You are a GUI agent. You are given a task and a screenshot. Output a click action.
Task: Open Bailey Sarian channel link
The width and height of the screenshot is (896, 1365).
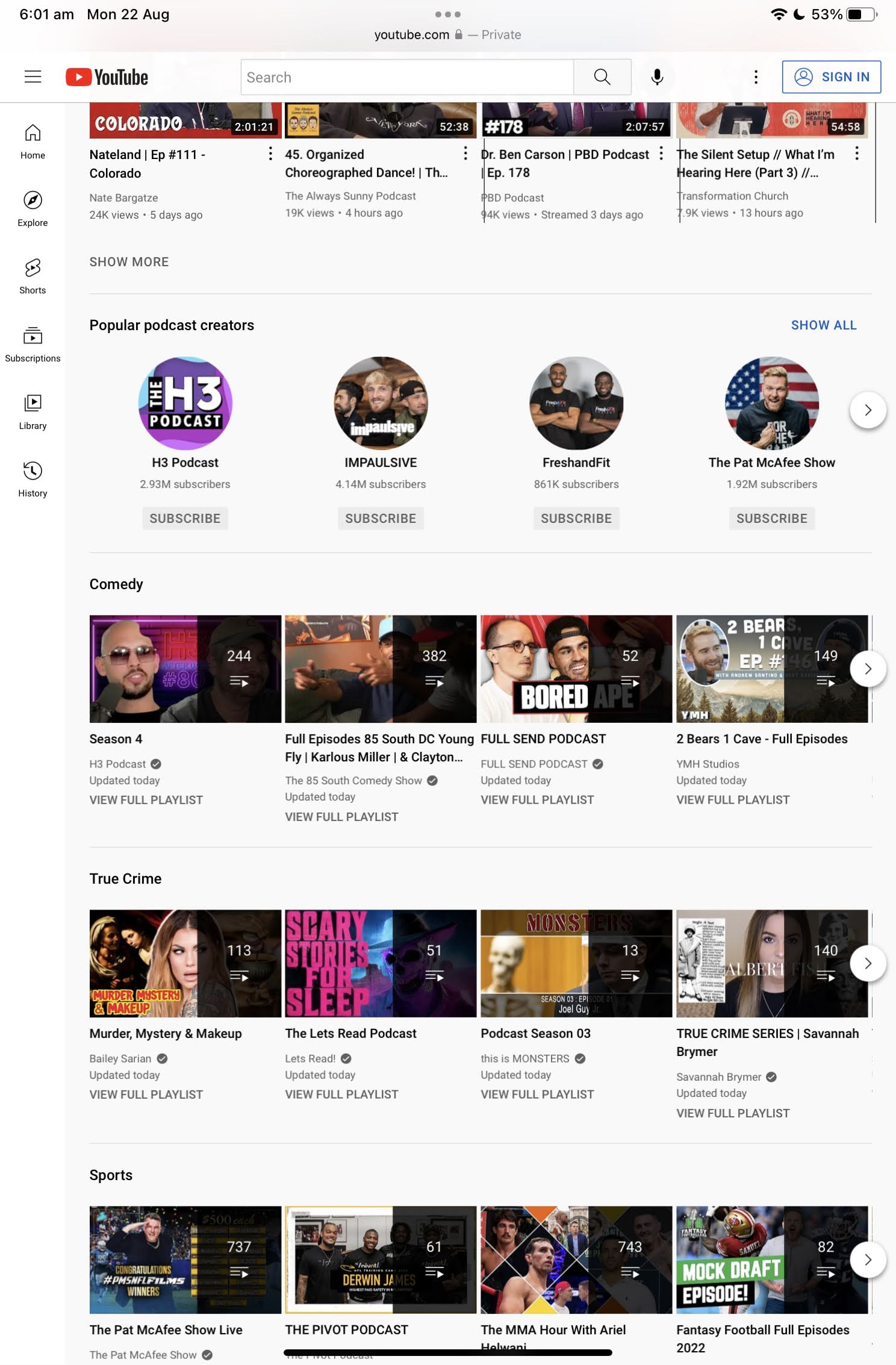pos(120,1058)
